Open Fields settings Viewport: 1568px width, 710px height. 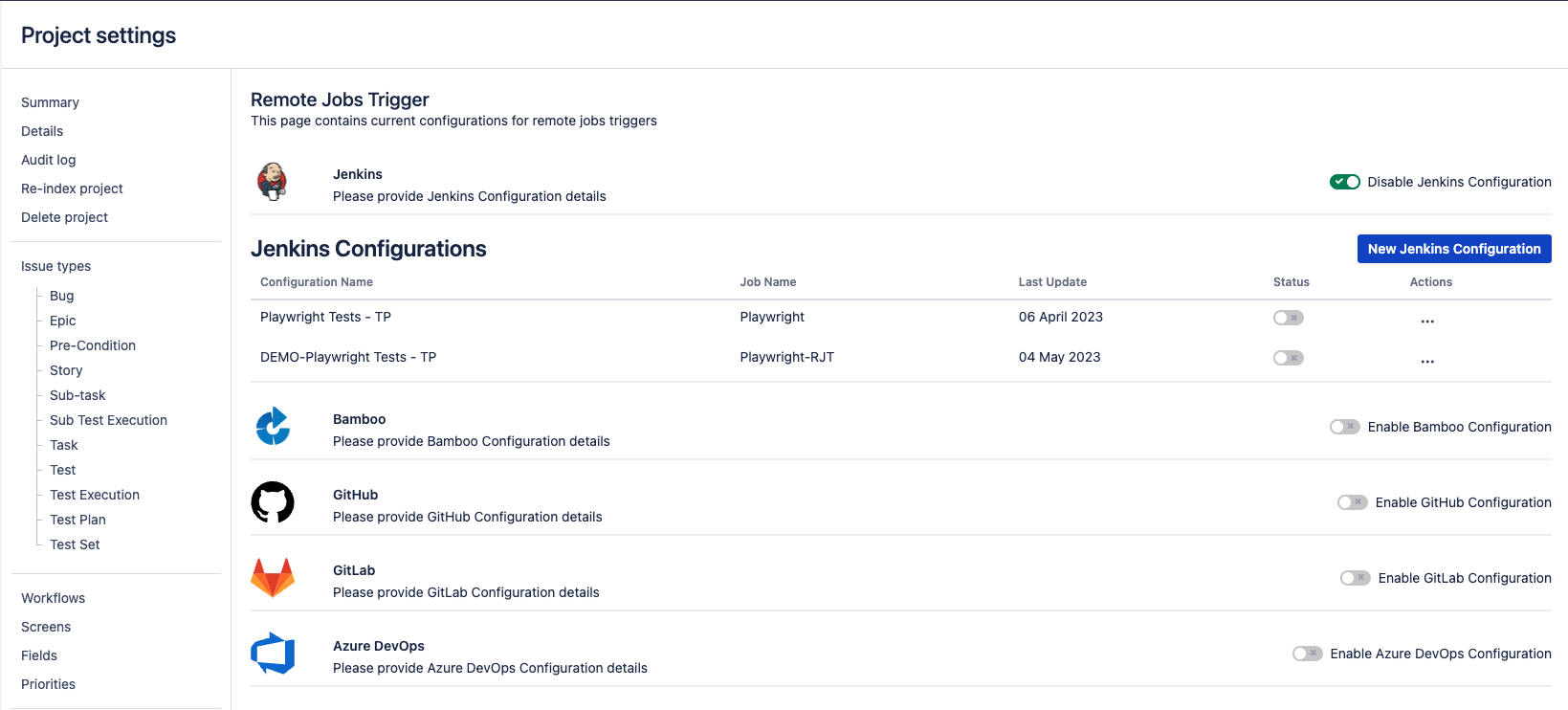point(39,655)
